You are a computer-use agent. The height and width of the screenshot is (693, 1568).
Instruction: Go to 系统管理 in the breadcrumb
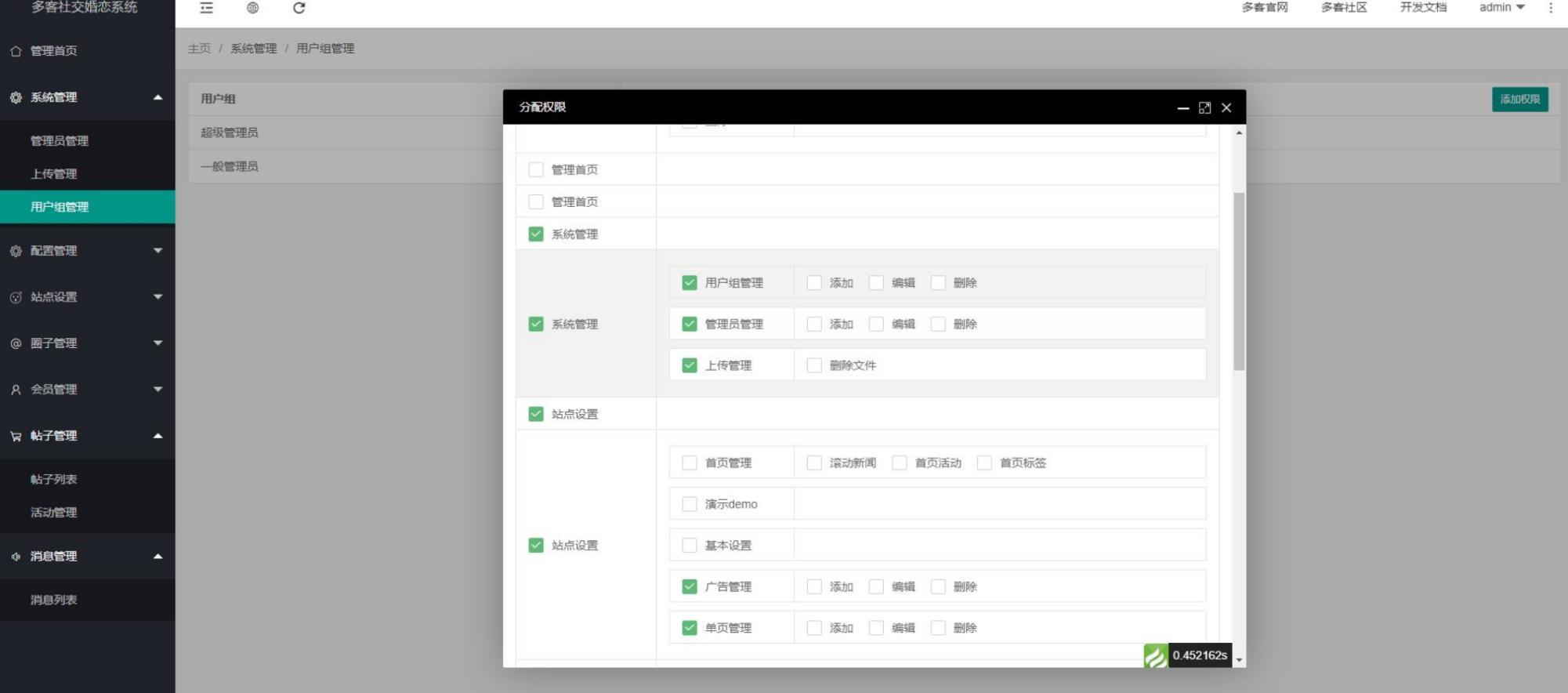[x=253, y=49]
